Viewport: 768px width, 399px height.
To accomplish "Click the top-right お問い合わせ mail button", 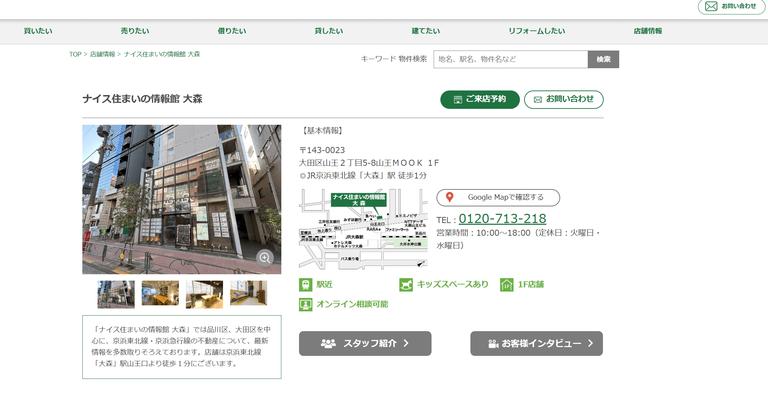I will click(x=731, y=6).
